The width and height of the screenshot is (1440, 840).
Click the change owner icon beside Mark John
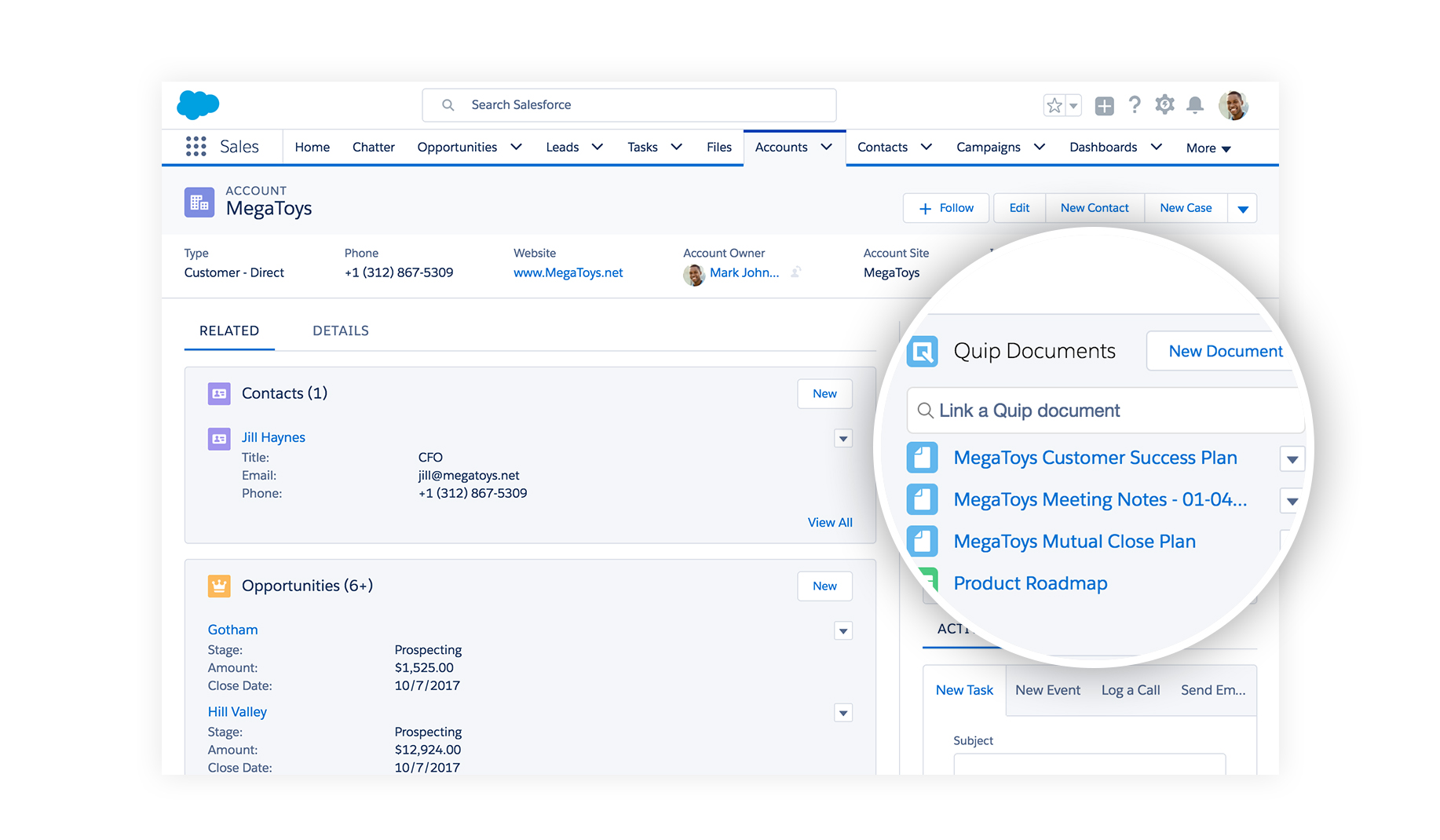coord(796,272)
